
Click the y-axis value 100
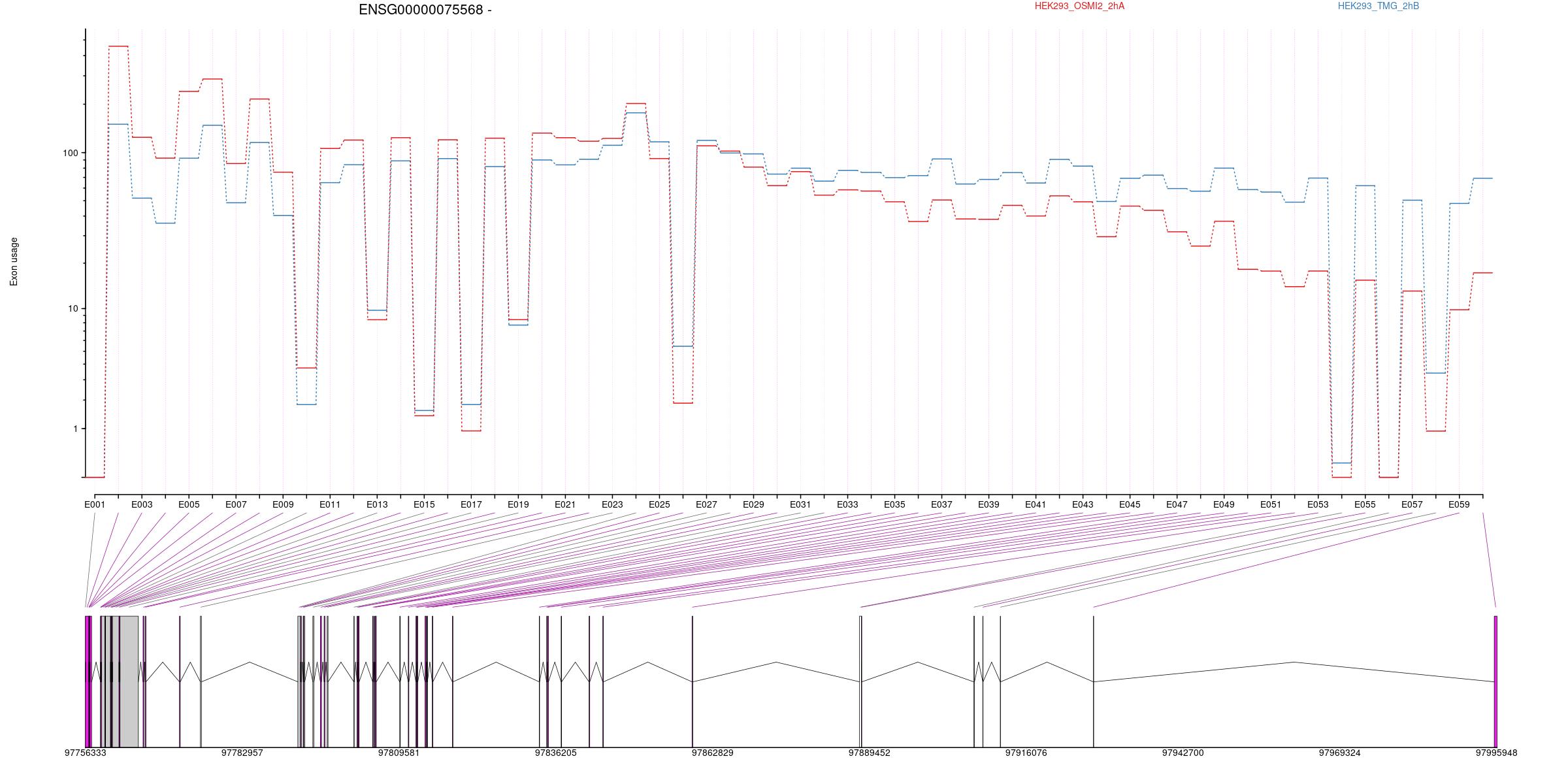(x=70, y=153)
